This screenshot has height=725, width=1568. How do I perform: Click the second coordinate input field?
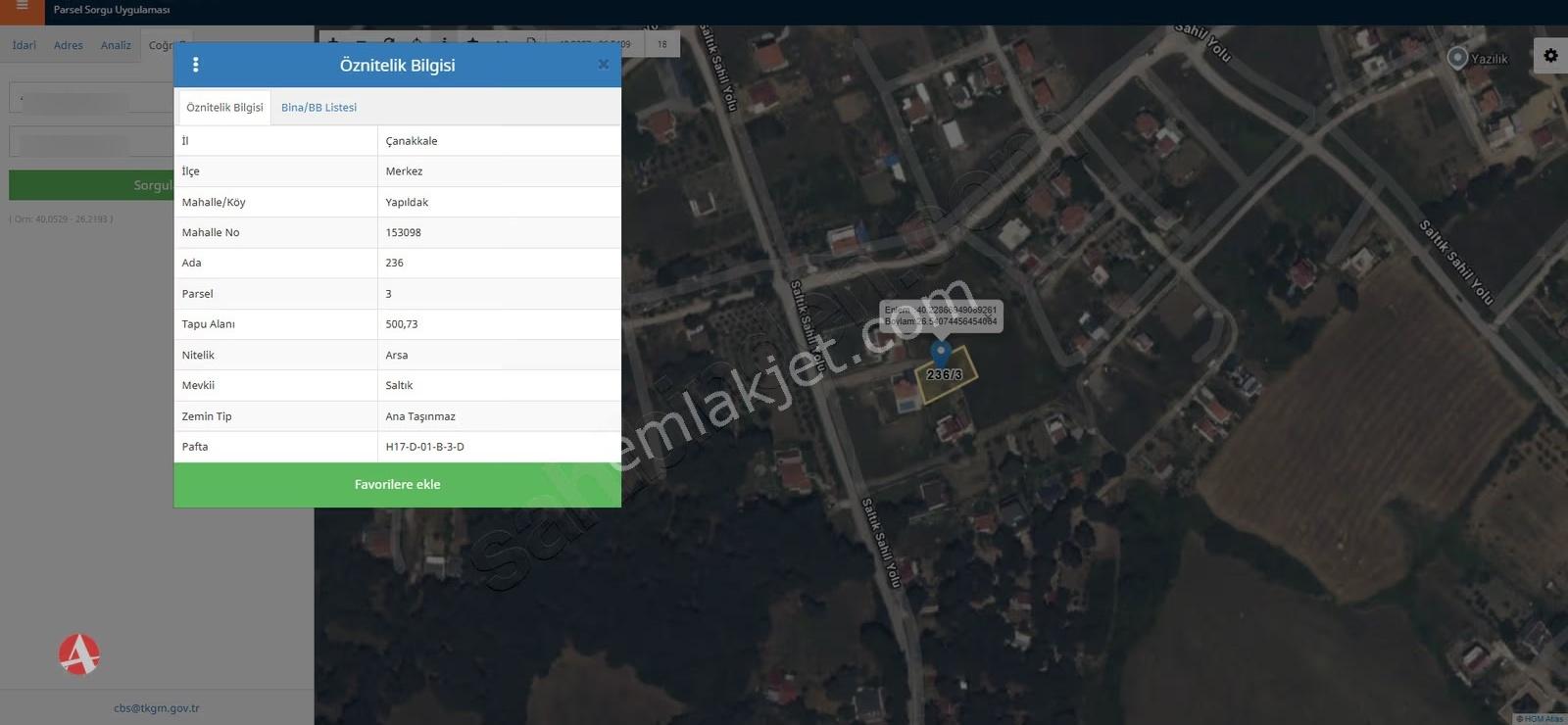91,141
